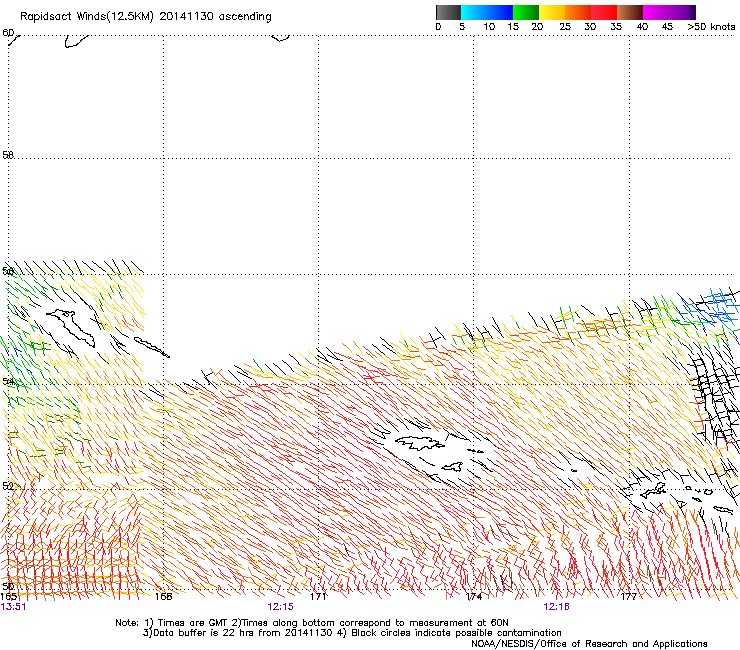
Task: Click the red 30-35 knots color swatch
Action: (604, 12)
